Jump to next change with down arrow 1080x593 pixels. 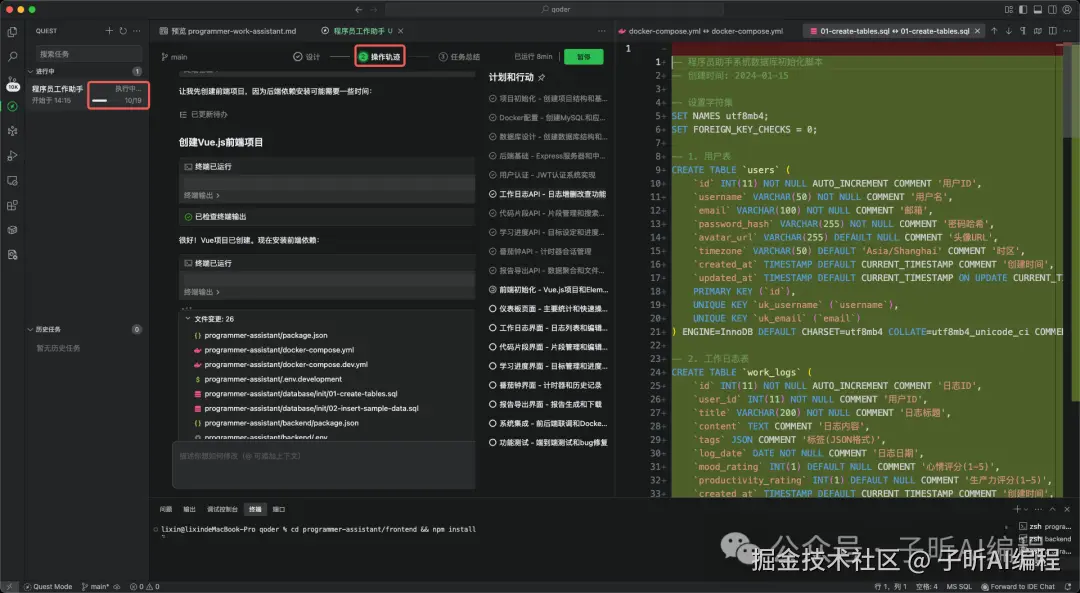1008,31
